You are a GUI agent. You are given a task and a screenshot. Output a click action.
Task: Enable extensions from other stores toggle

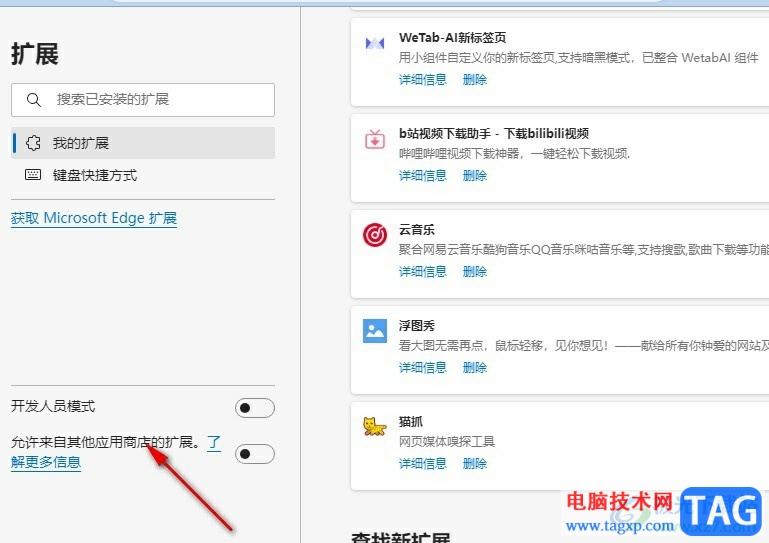pyautogui.click(x=255, y=454)
